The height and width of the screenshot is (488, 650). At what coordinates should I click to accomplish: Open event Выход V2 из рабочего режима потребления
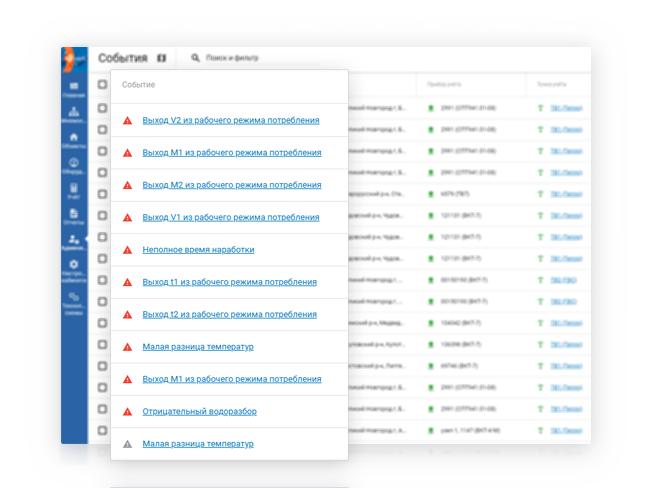pyautogui.click(x=231, y=120)
